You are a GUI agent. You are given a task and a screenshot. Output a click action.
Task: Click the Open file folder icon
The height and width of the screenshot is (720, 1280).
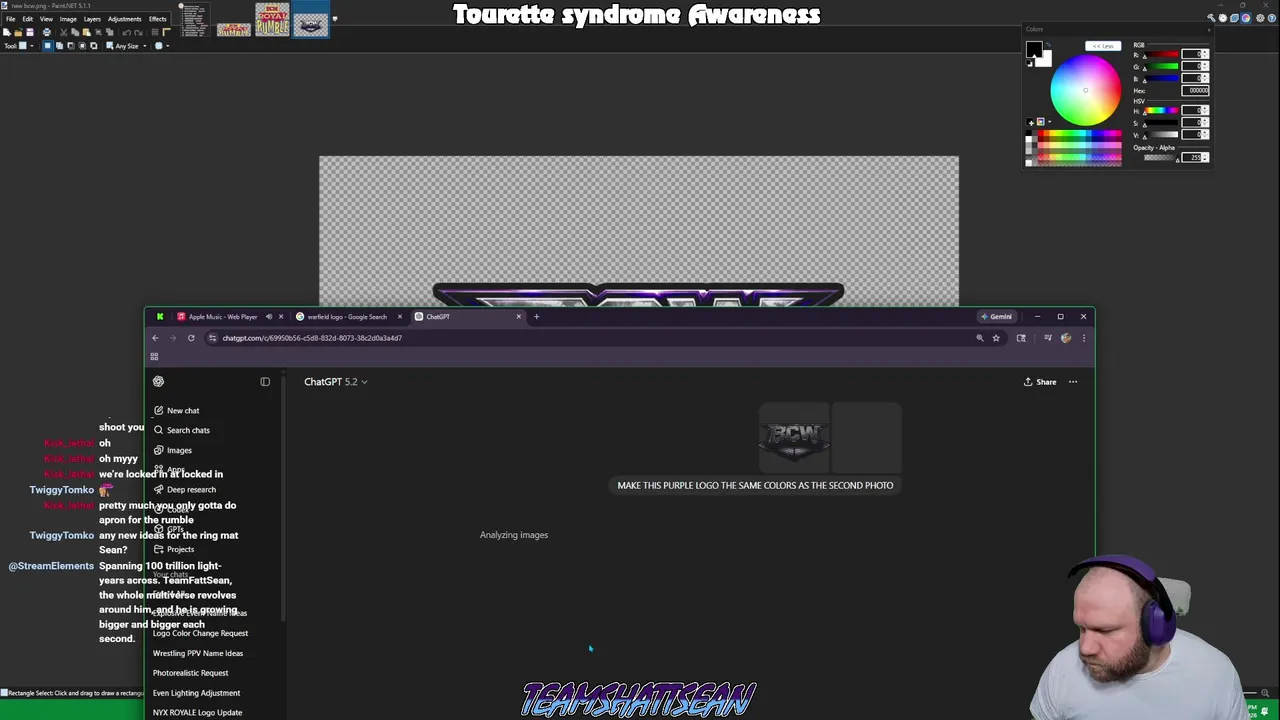click(x=18, y=32)
